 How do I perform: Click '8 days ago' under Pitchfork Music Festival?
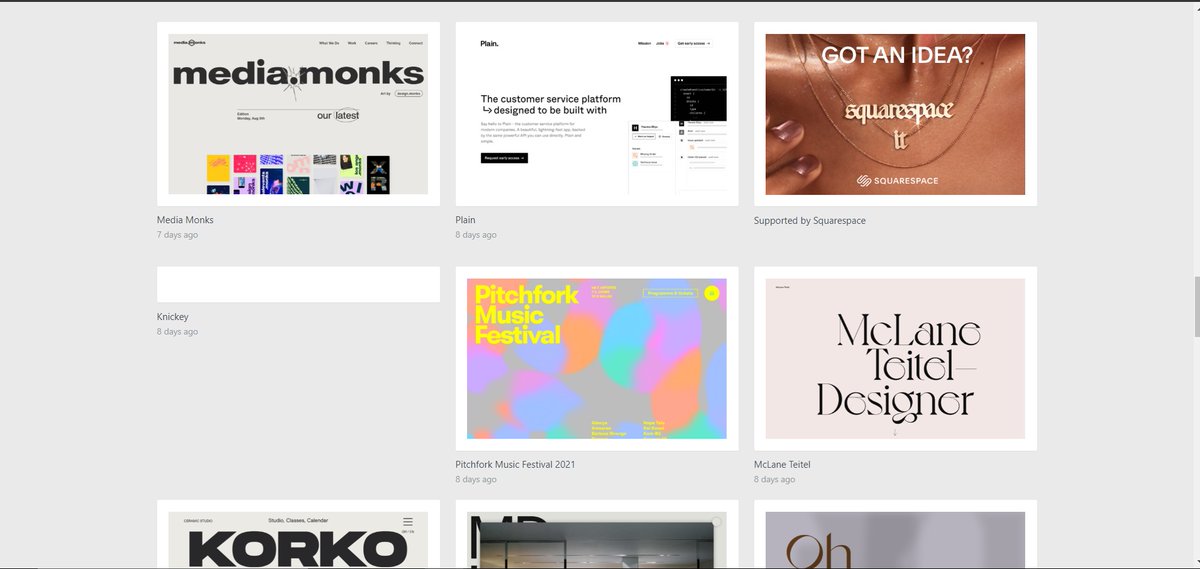click(476, 479)
